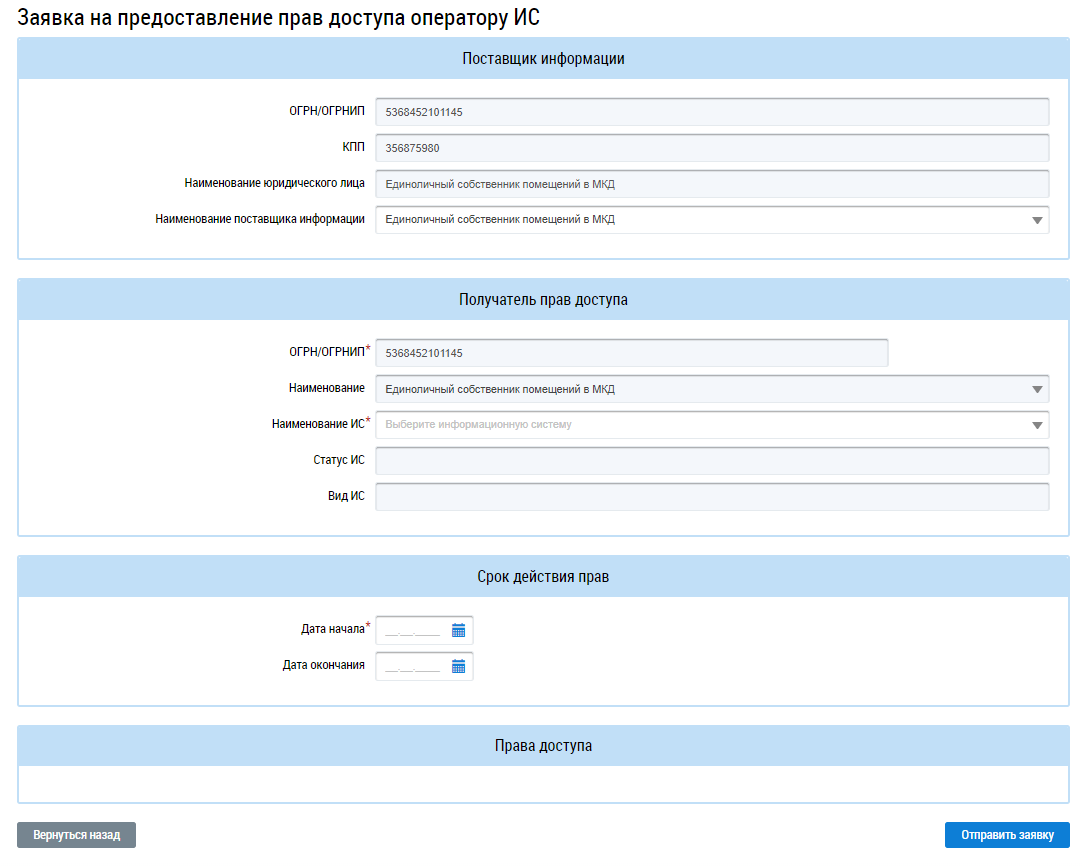Open Наименование ИС system selector
The height and width of the screenshot is (866, 1083).
(x=711, y=425)
